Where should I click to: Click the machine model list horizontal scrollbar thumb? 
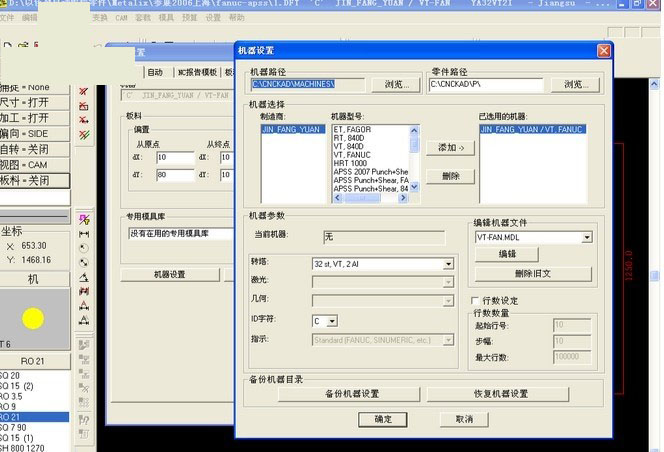pos(362,197)
